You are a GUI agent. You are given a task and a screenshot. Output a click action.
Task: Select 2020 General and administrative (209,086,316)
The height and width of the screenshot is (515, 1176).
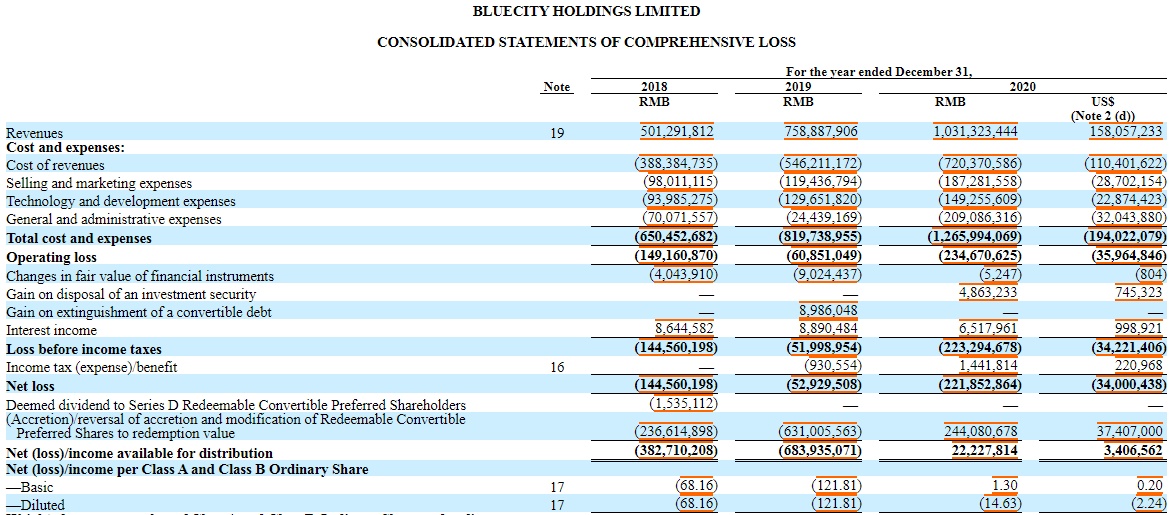coord(980,220)
